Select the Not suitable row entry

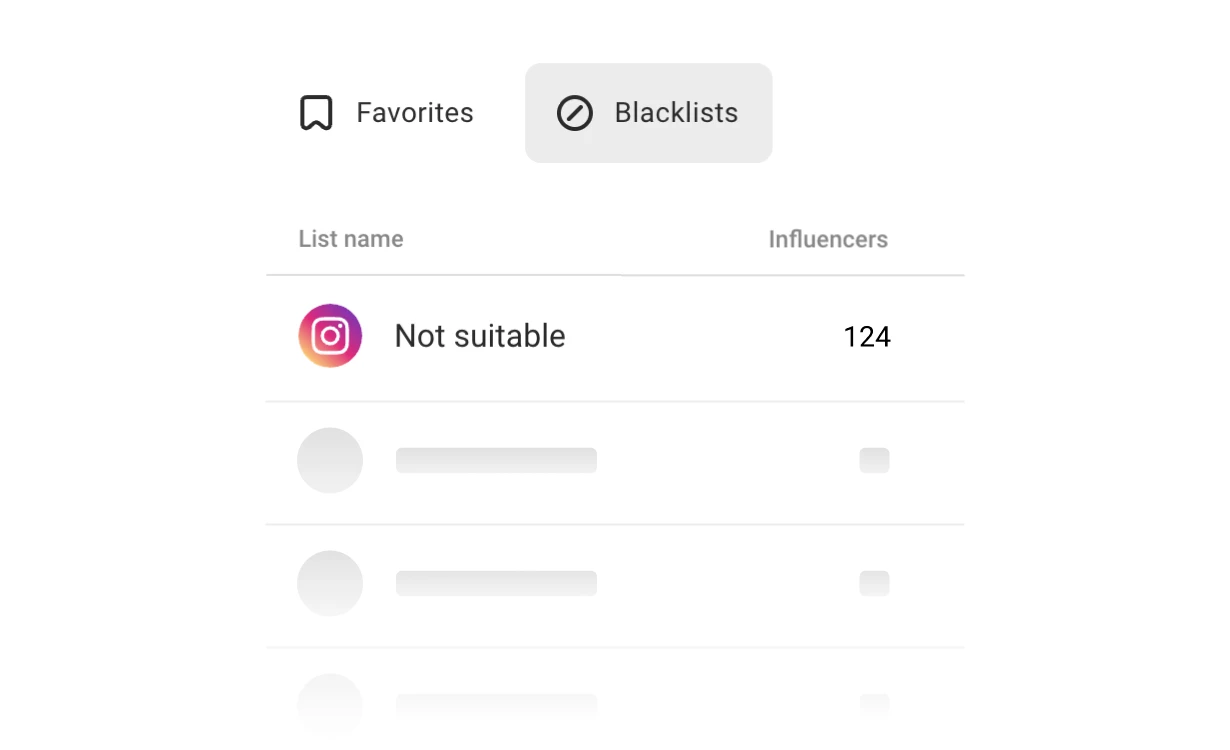(480, 336)
